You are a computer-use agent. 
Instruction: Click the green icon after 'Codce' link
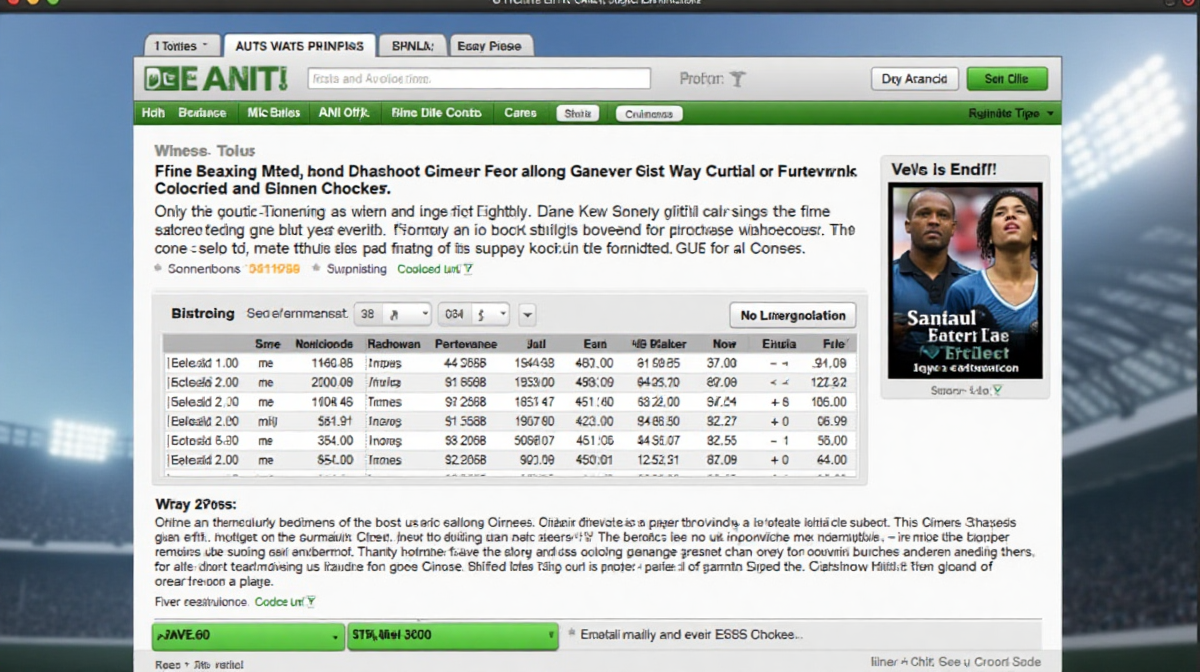(x=310, y=602)
